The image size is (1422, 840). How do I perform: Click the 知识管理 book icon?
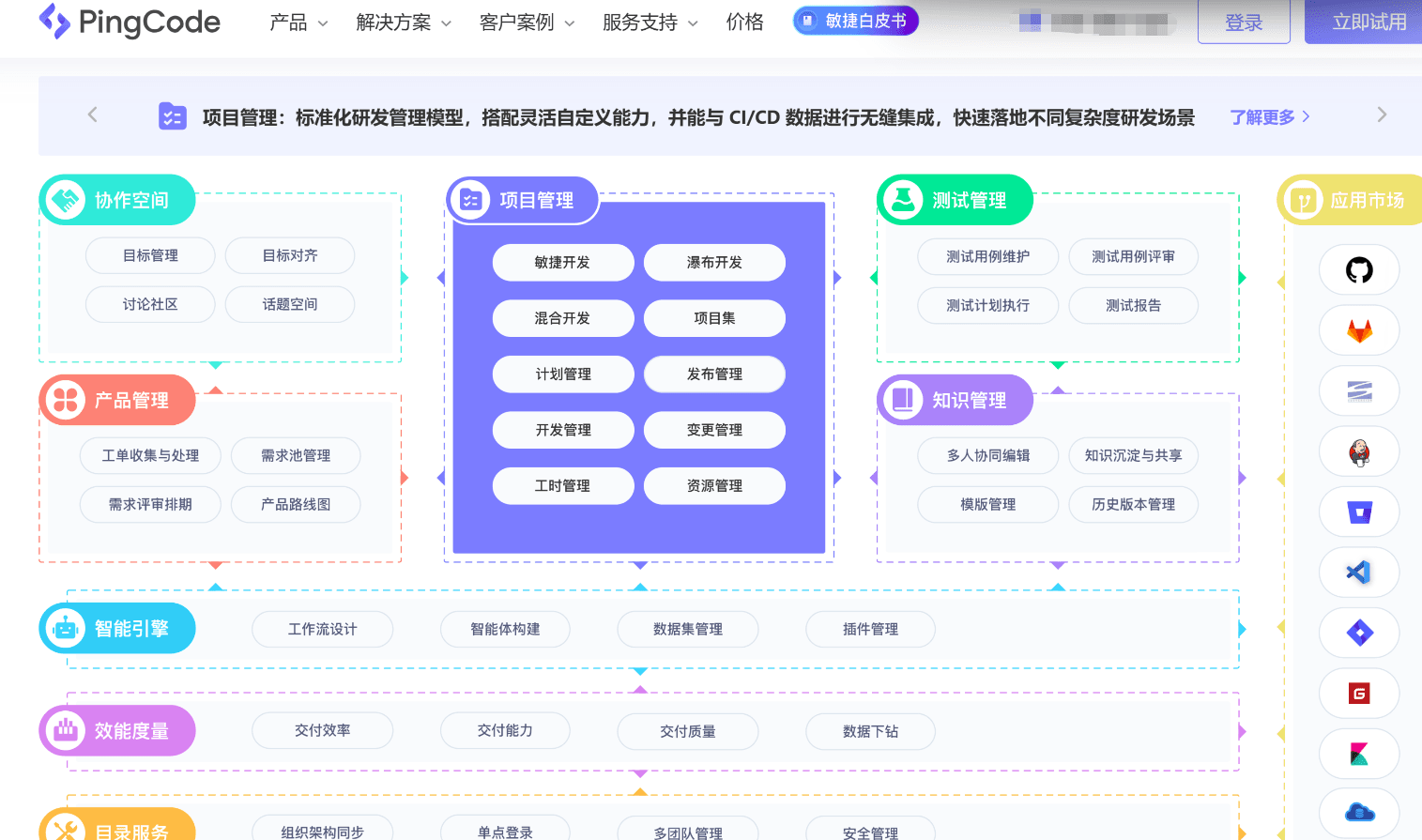pyautogui.click(x=903, y=400)
